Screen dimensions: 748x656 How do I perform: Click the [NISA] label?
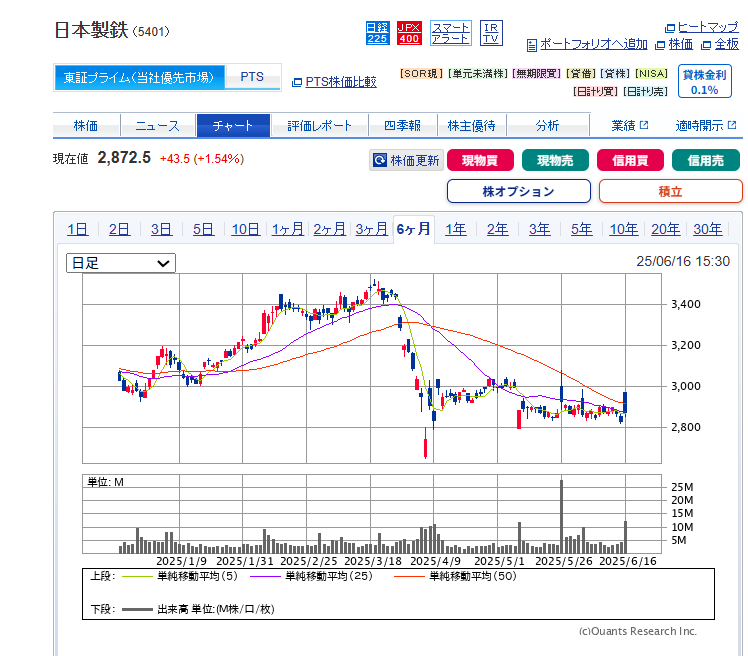[652, 73]
